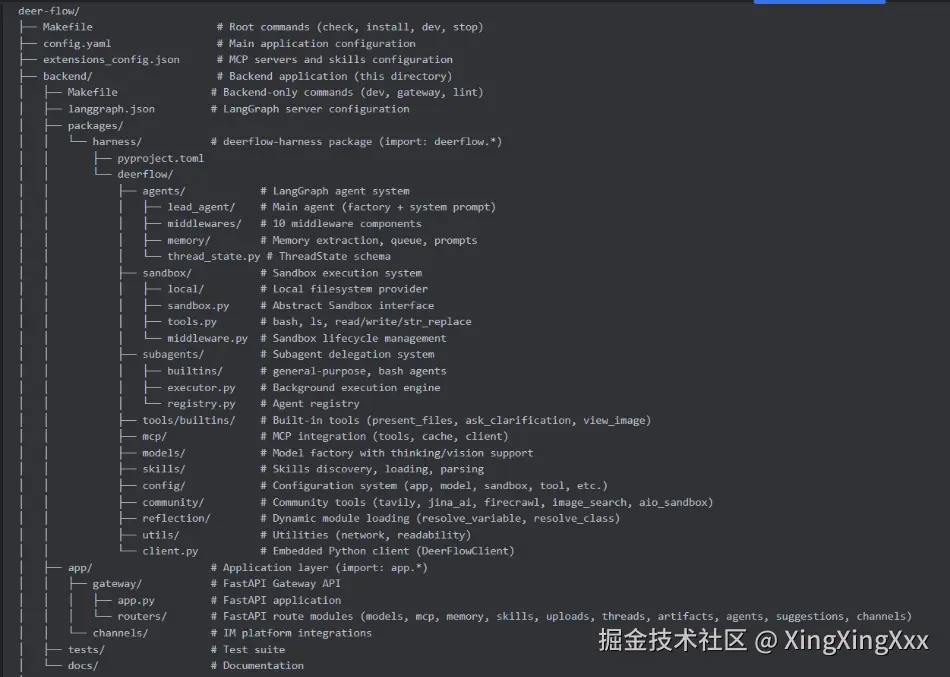
Task: Click the 'local/' folder entry
Action: coord(185,289)
